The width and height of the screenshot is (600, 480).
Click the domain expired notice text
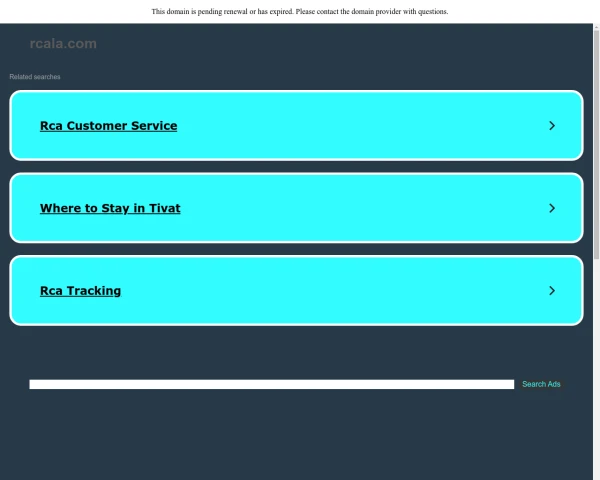click(x=300, y=11)
